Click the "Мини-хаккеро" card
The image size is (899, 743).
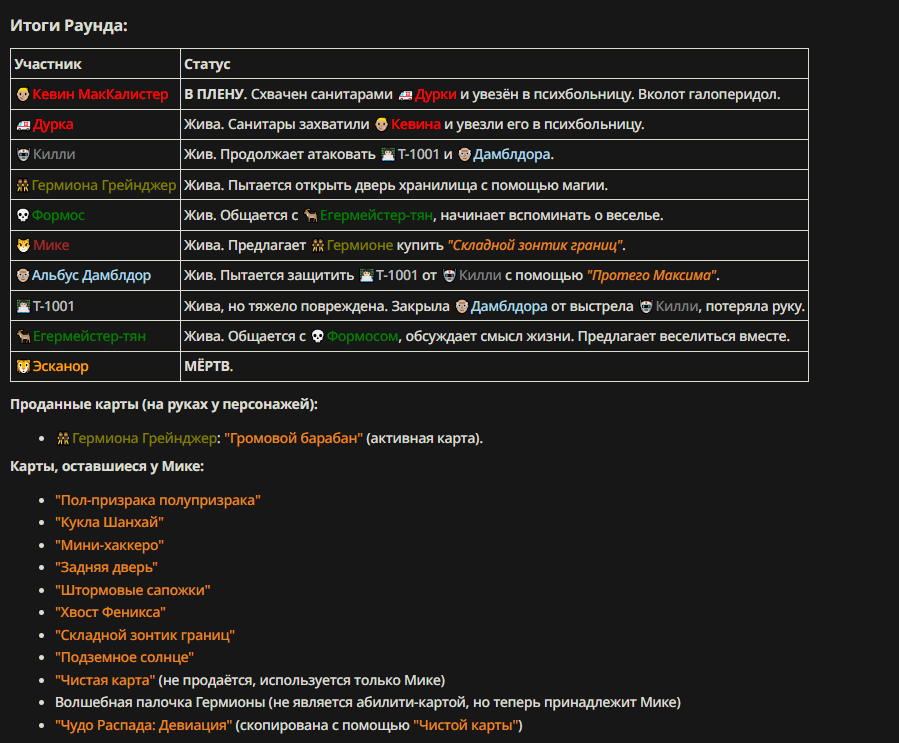[x=110, y=545]
